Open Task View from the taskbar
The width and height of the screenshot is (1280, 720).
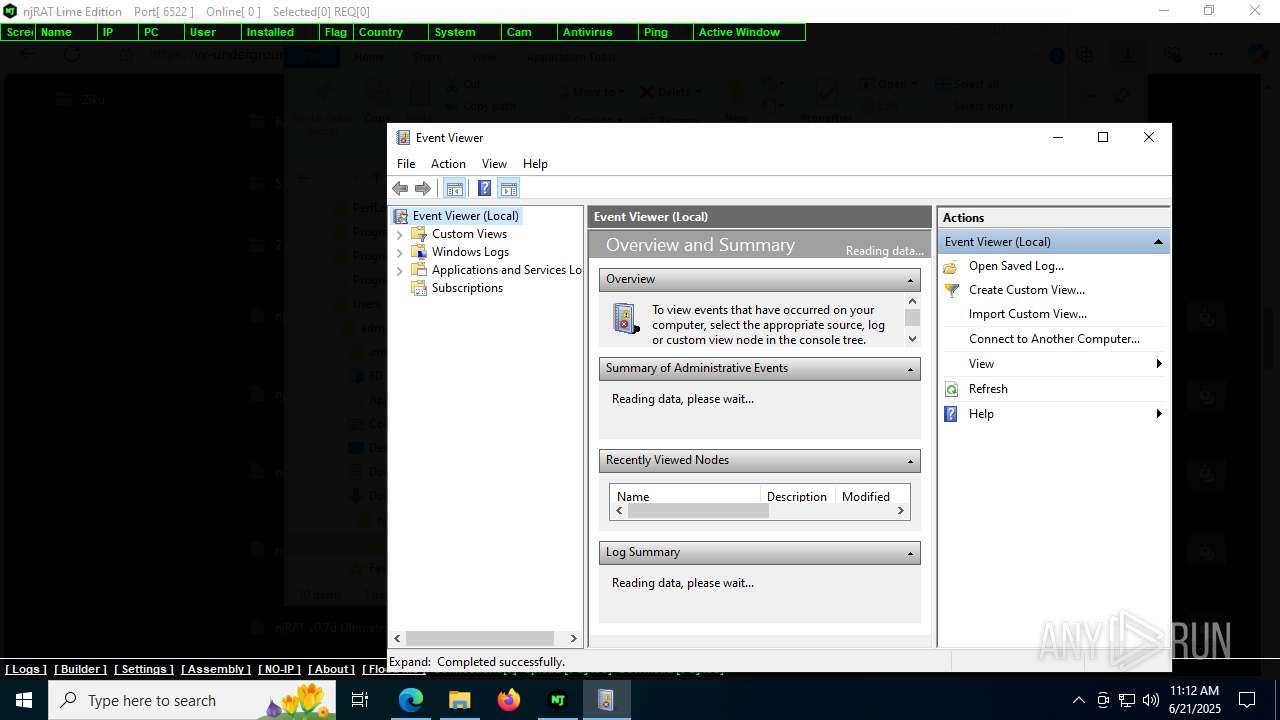pyautogui.click(x=360, y=700)
